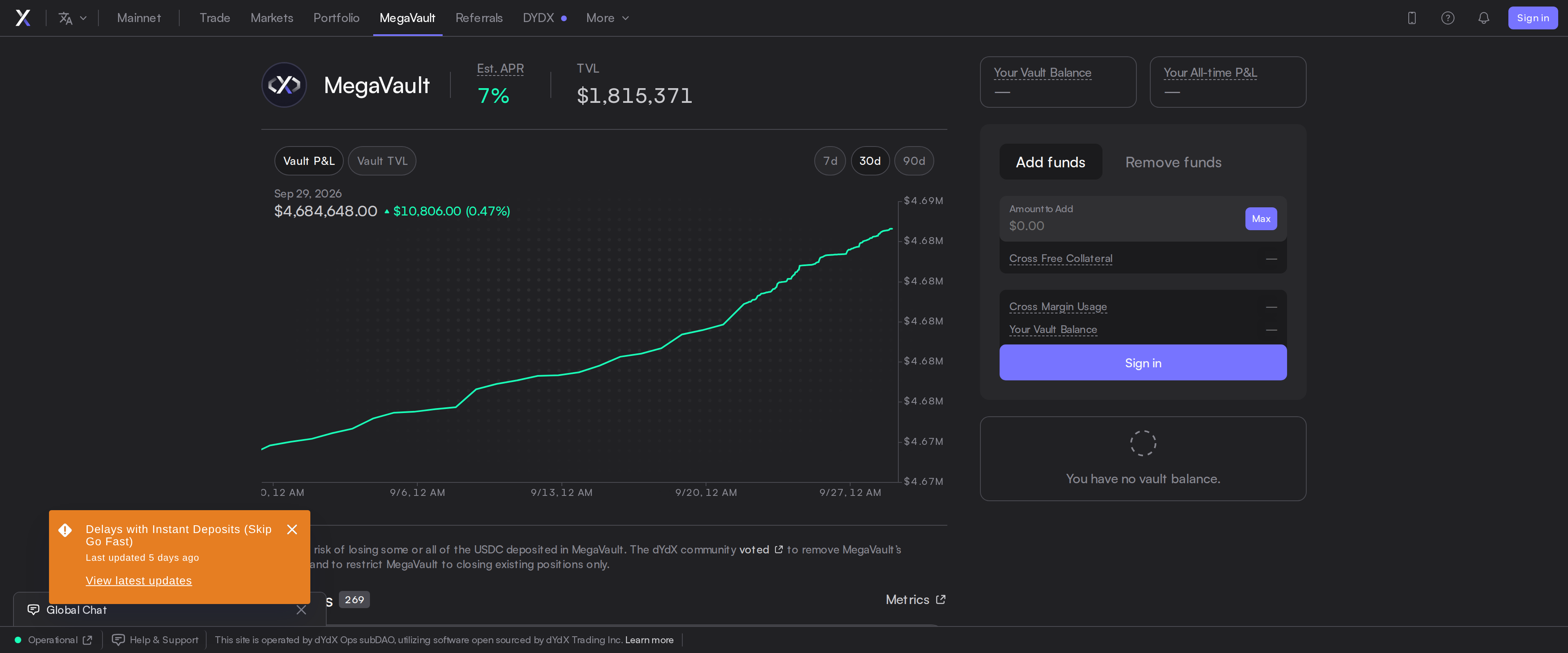Set chart range to 90d
This screenshot has height=653, width=1568.
pyautogui.click(x=914, y=161)
